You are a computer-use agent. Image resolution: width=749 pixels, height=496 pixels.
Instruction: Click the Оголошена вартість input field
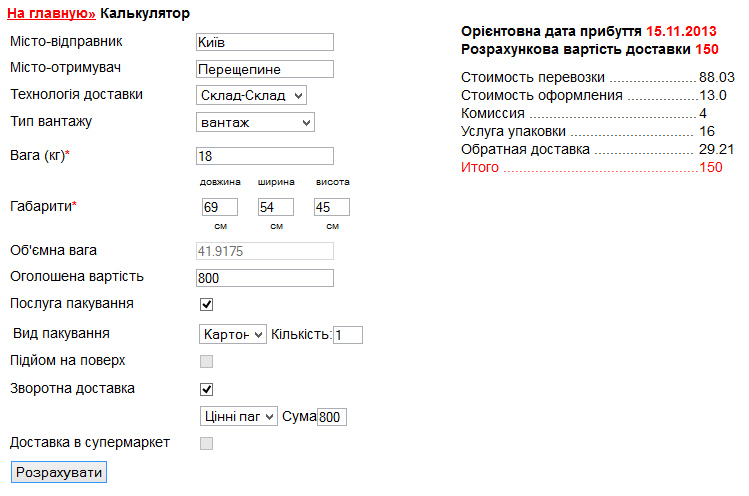point(265,278)
